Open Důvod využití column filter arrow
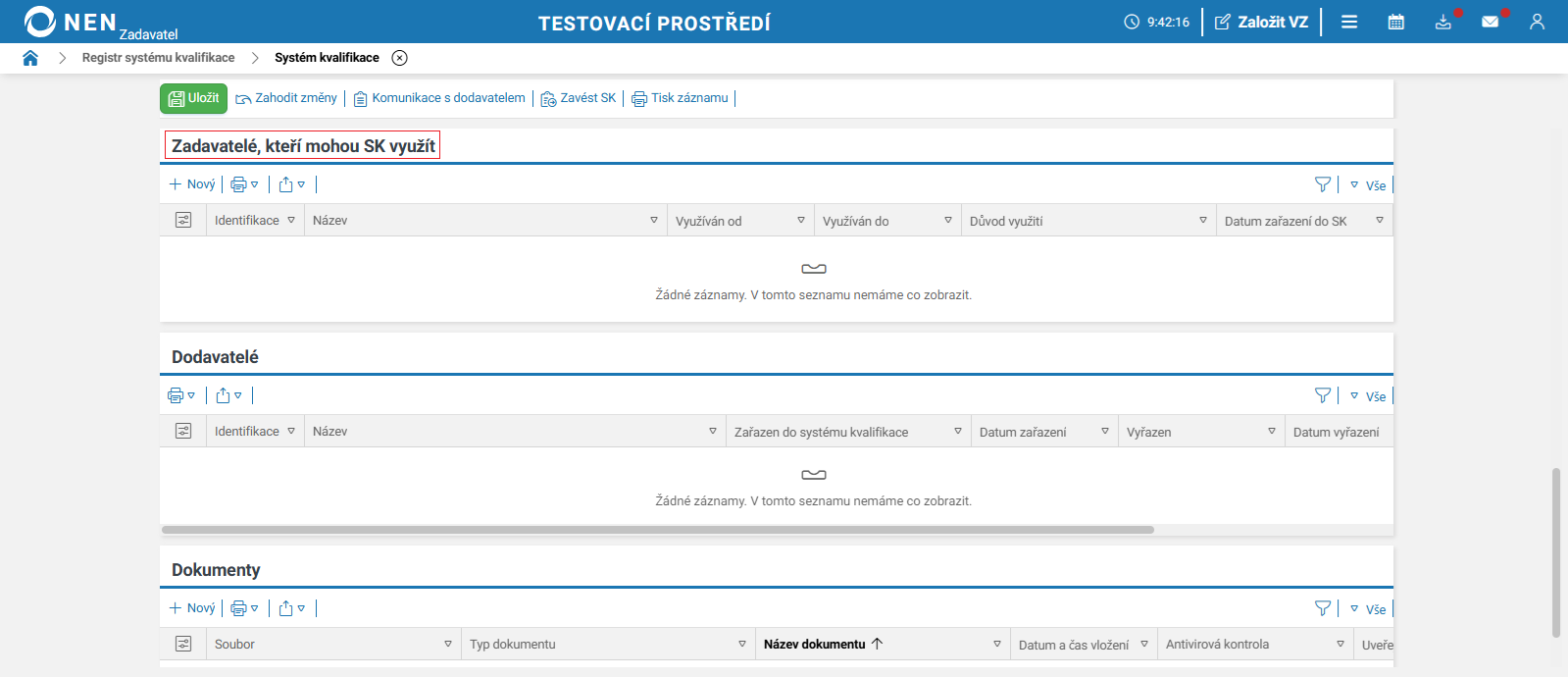Image resolution: width=1568 pixels, height=677 pixels. pyautogui.click(x=1203, y=221)
